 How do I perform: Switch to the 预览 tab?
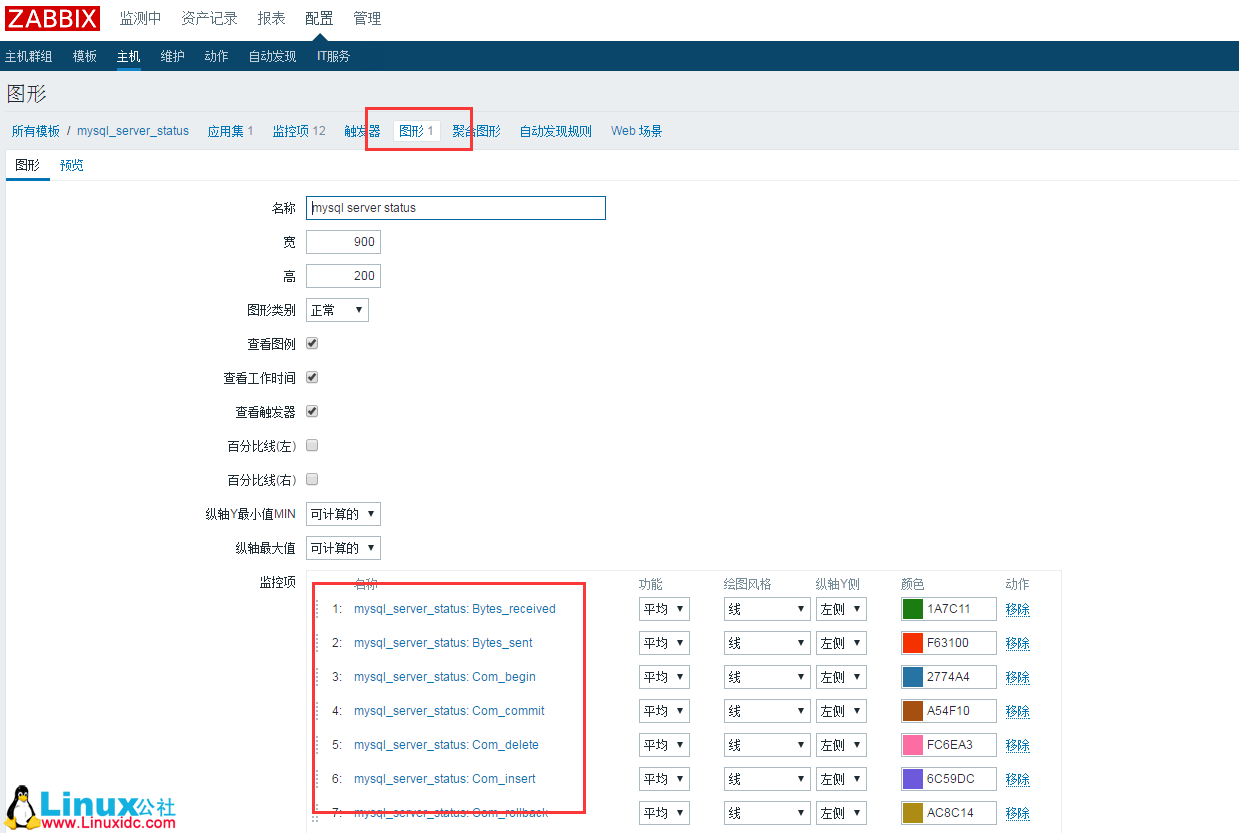pos(71,165)
